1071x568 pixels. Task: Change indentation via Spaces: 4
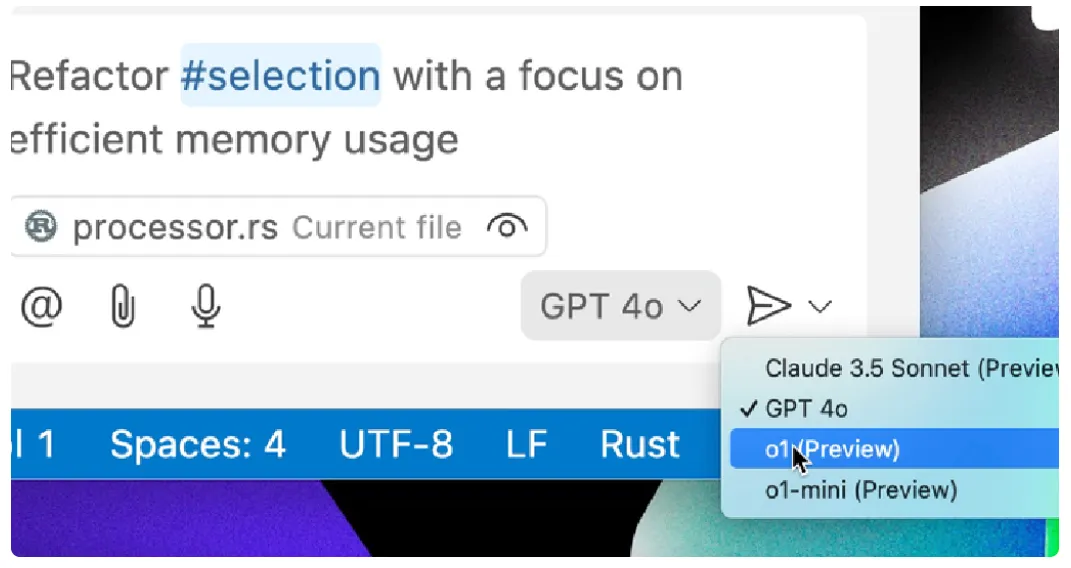pyautogui.click(x=197, y=444)
